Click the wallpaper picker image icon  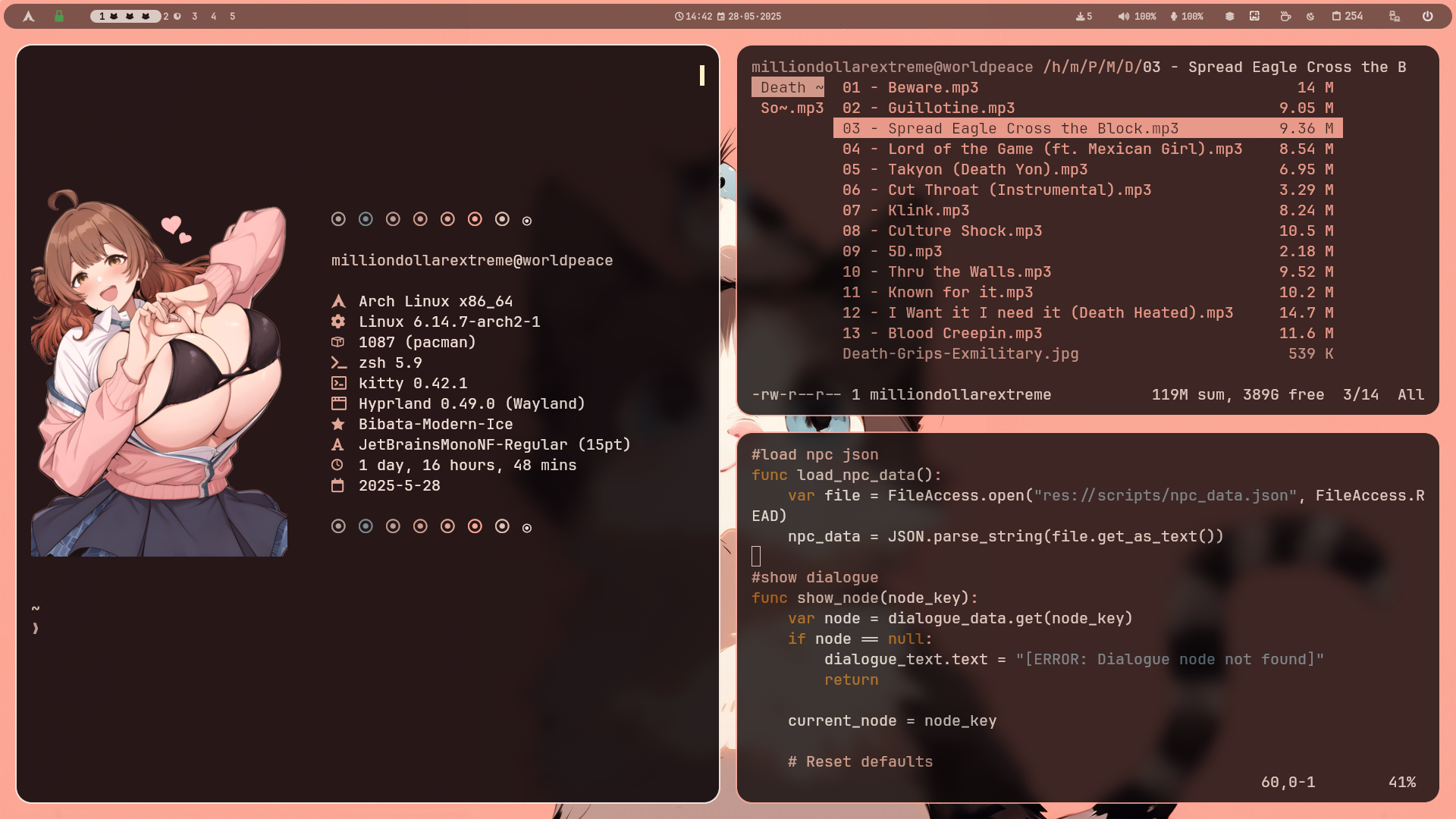(x=1254, y=16)
